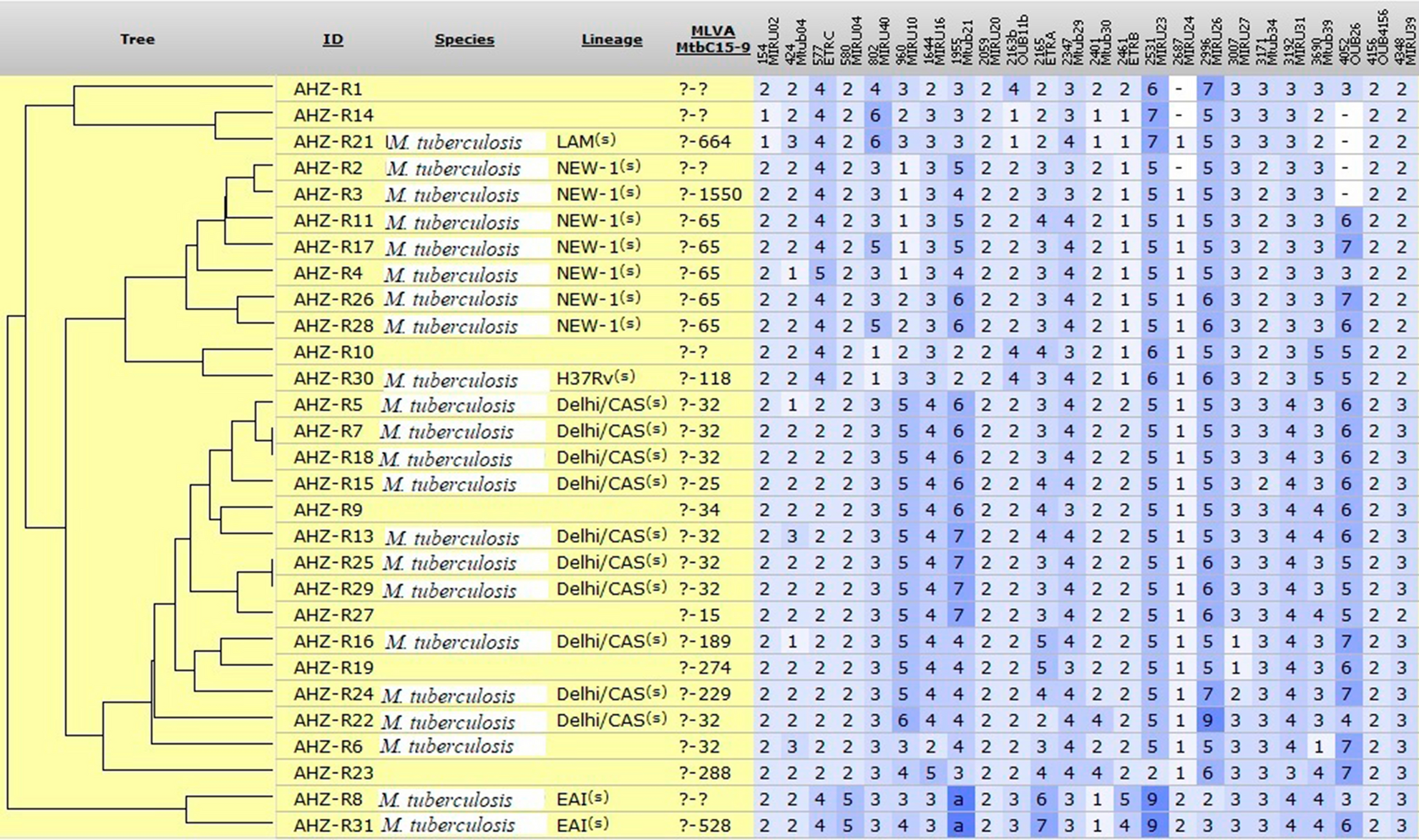Image resolution: width=1419 pixels, height=840 pixels.
Task: Click MLVA value ?-229
Action: (x=705, y=694)
